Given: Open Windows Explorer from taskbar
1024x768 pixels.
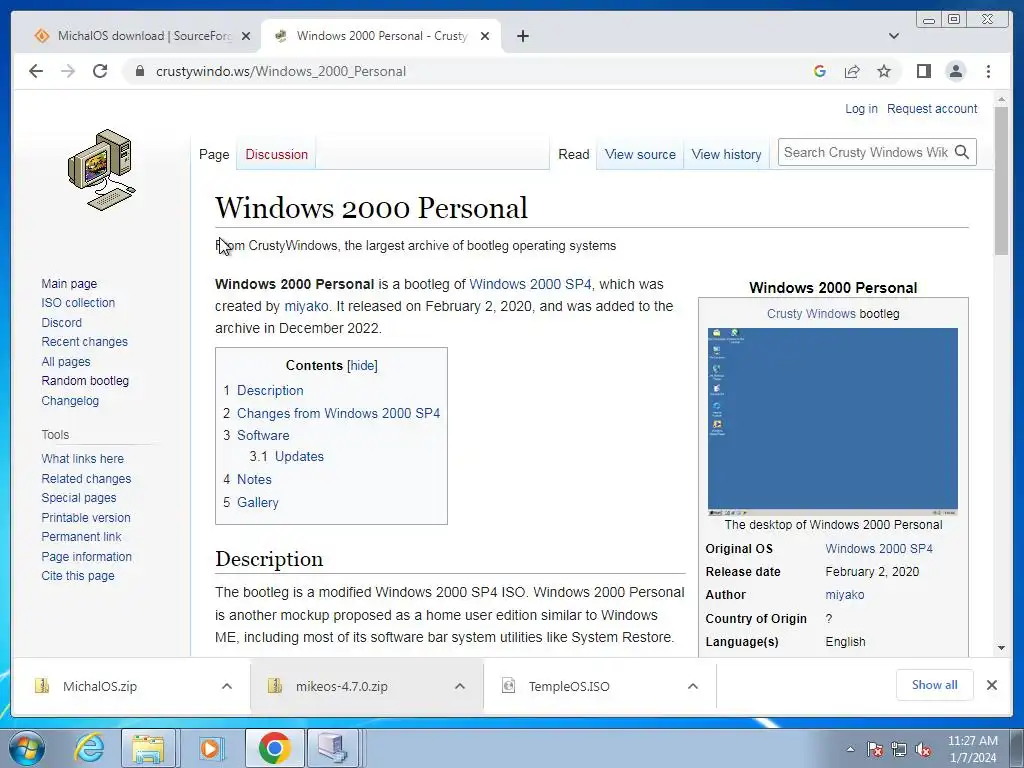Looking at the screenshot, I should [x=148, y=748].
